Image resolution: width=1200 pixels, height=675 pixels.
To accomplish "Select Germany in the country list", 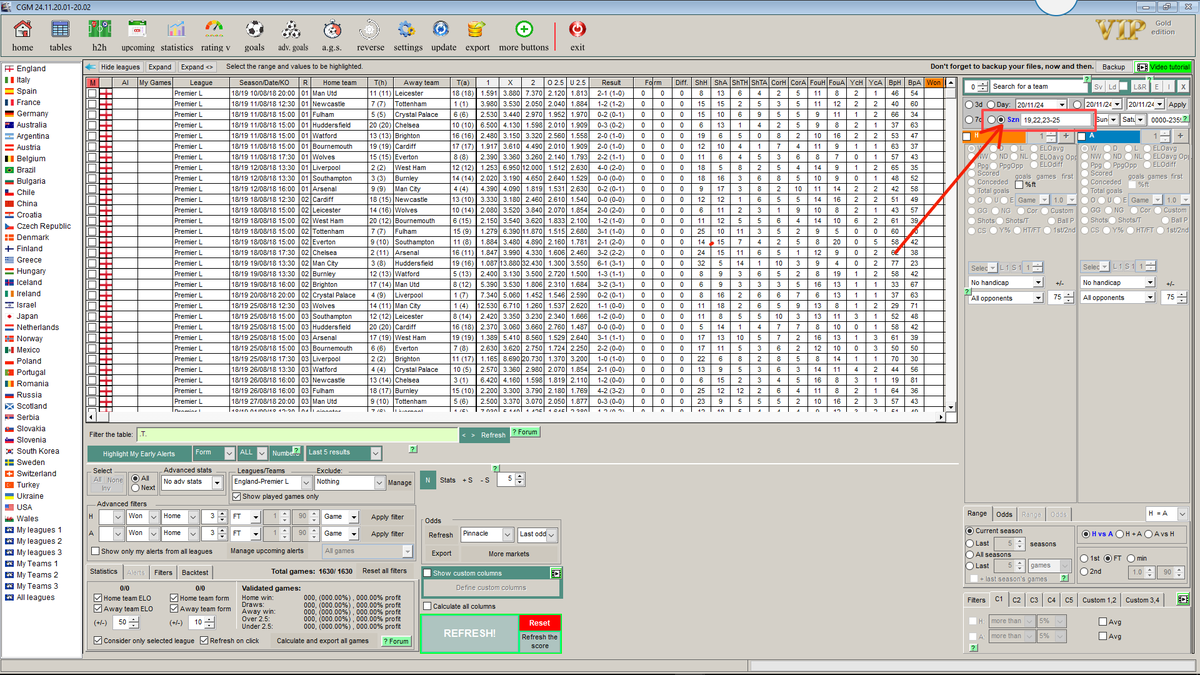I will 32,114.
